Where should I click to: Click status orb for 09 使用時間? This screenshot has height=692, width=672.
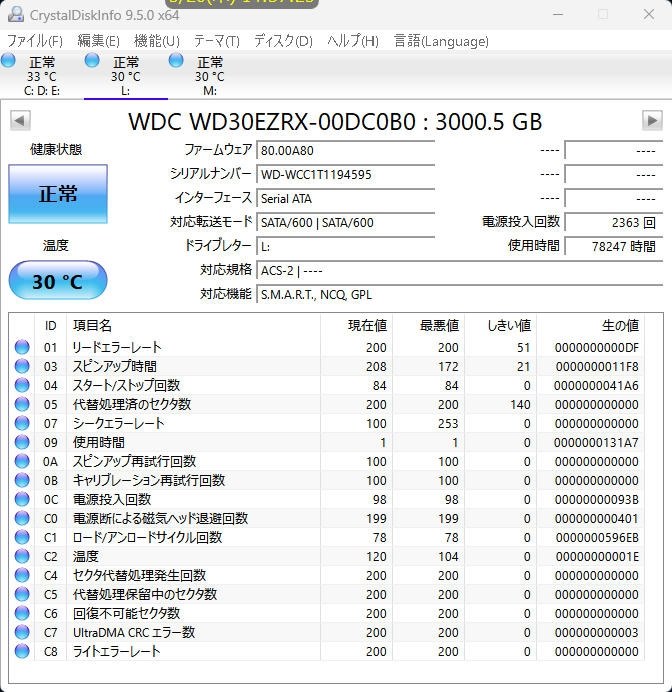(x=22, y=442)
